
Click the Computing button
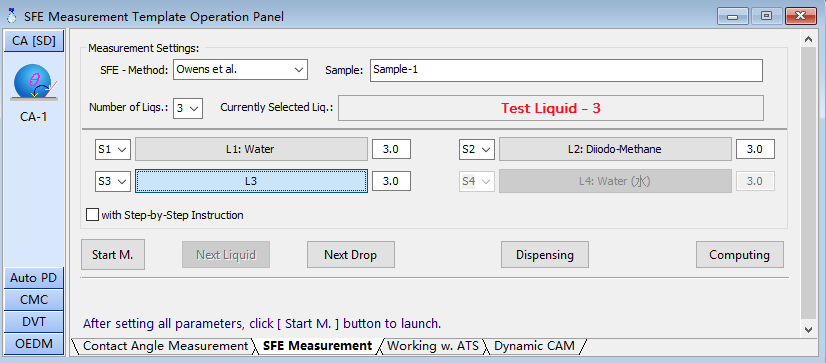(x=740, y=255)
